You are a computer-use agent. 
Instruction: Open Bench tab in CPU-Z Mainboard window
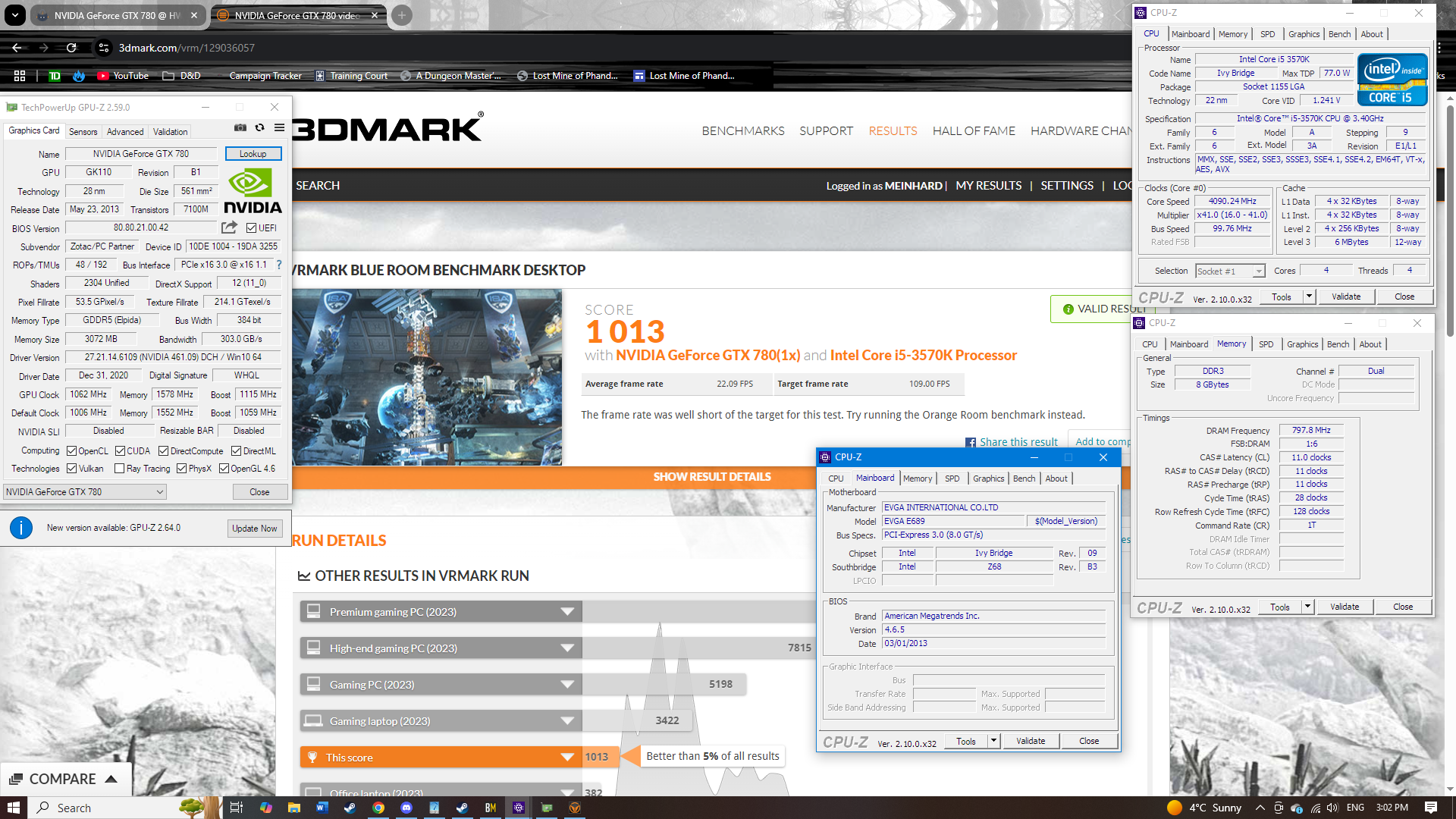[1024, 479]
